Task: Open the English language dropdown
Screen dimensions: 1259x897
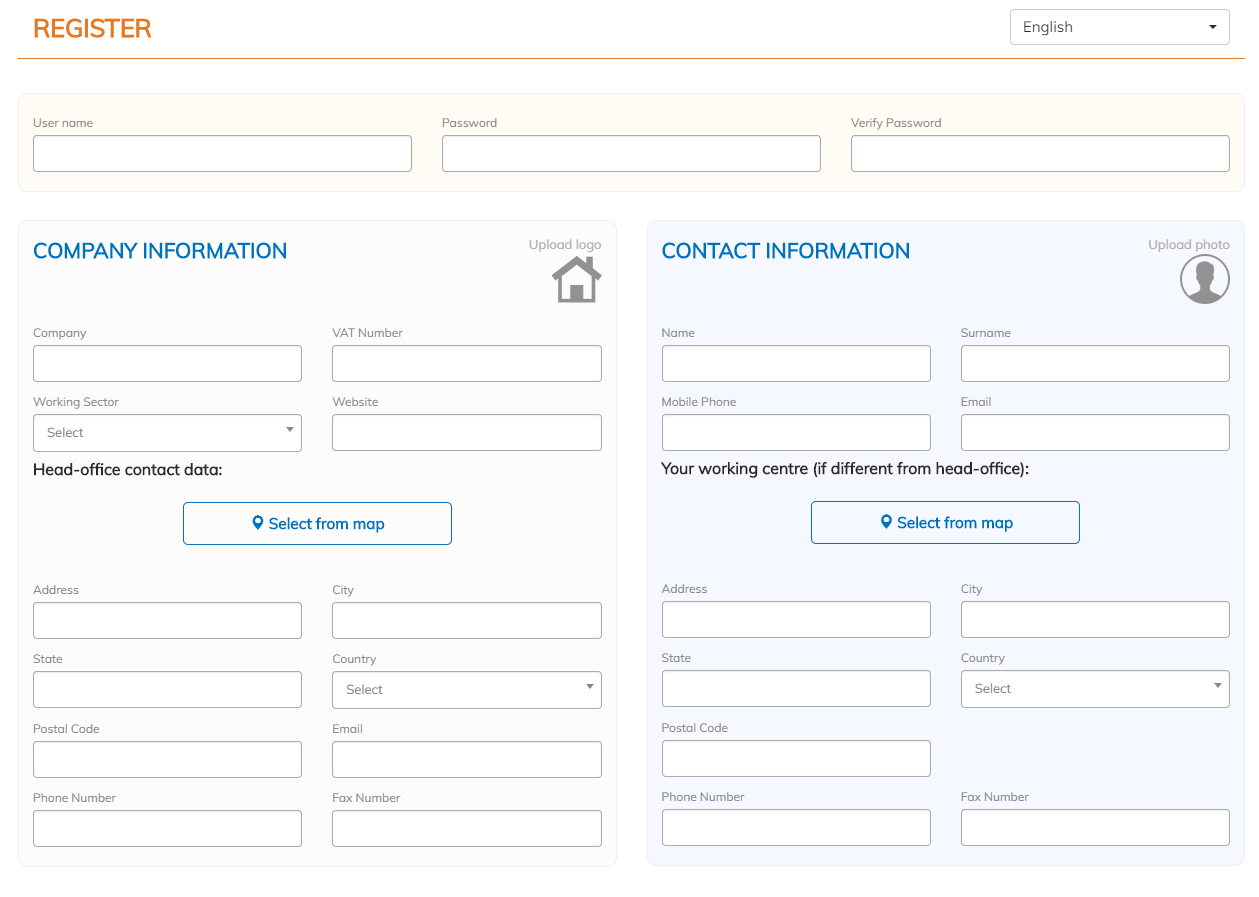Action: [x=1119, y=27]
